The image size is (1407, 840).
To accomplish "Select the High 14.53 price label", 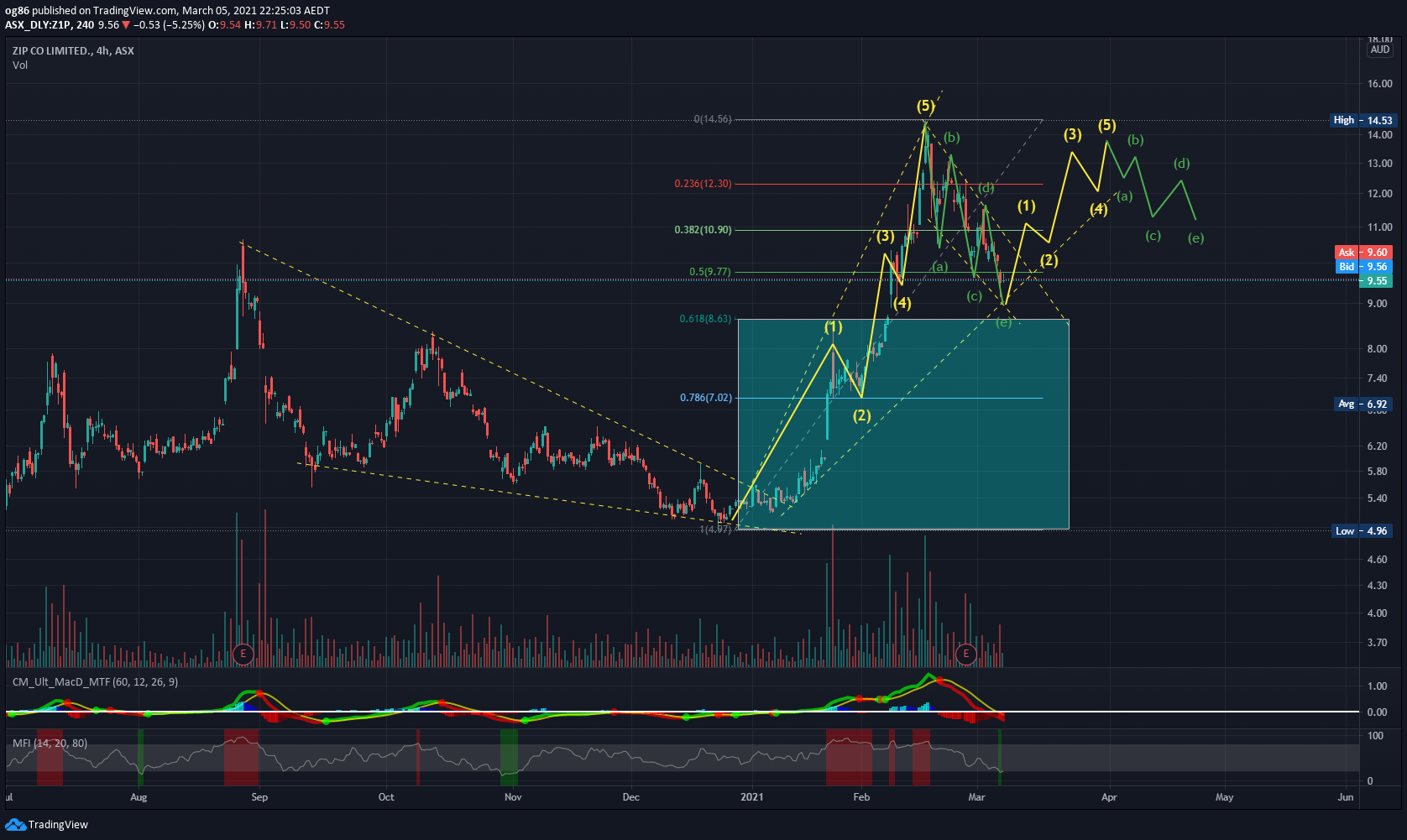I will coord(1363,120).
